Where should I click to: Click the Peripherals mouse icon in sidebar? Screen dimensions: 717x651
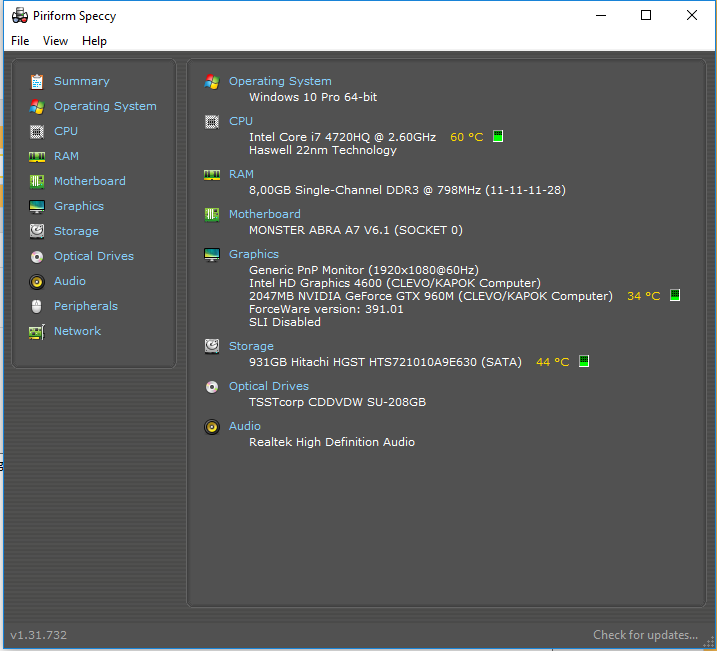tap(37, 306)
